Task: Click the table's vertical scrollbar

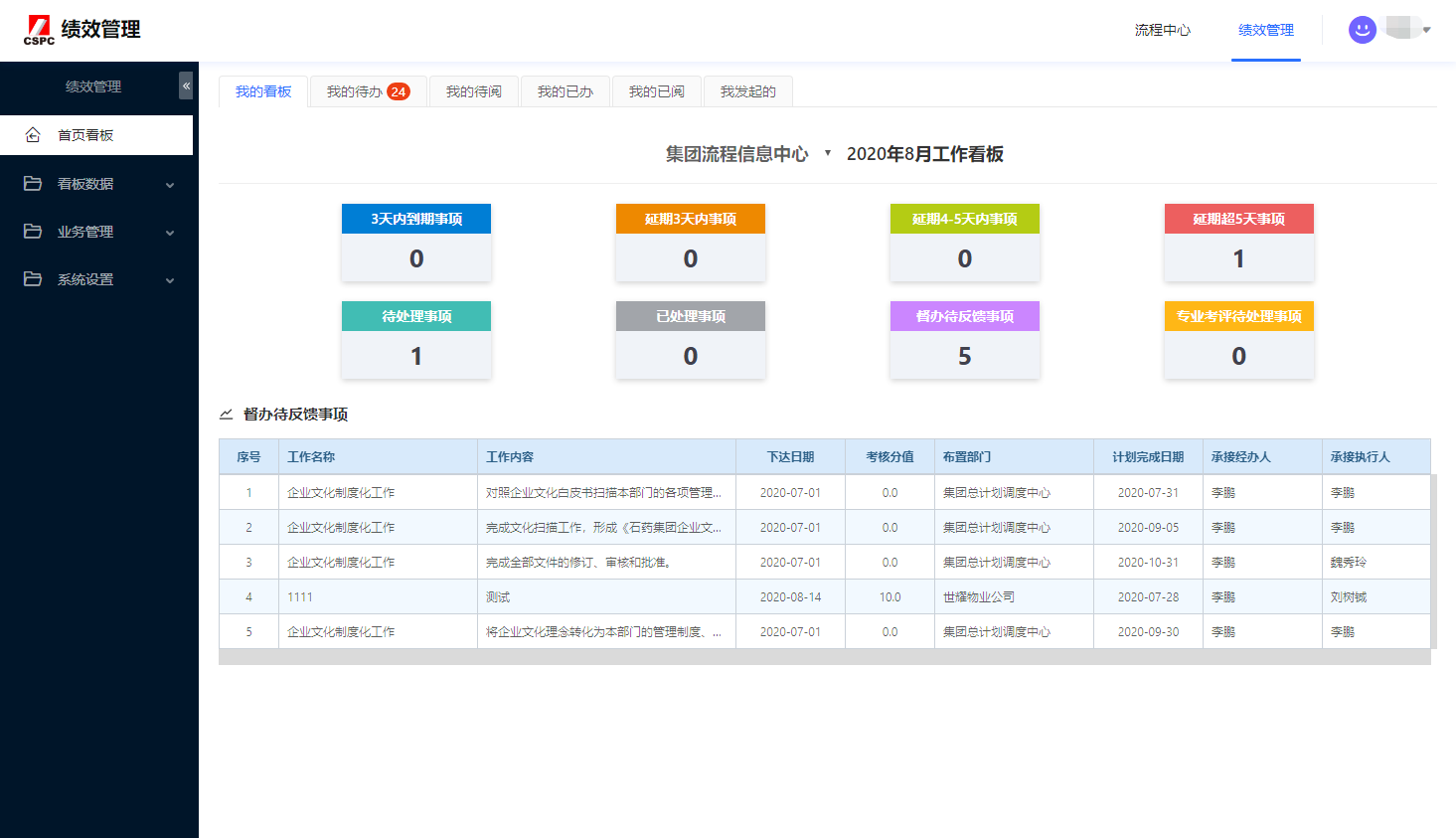Action: (1434, 562)
